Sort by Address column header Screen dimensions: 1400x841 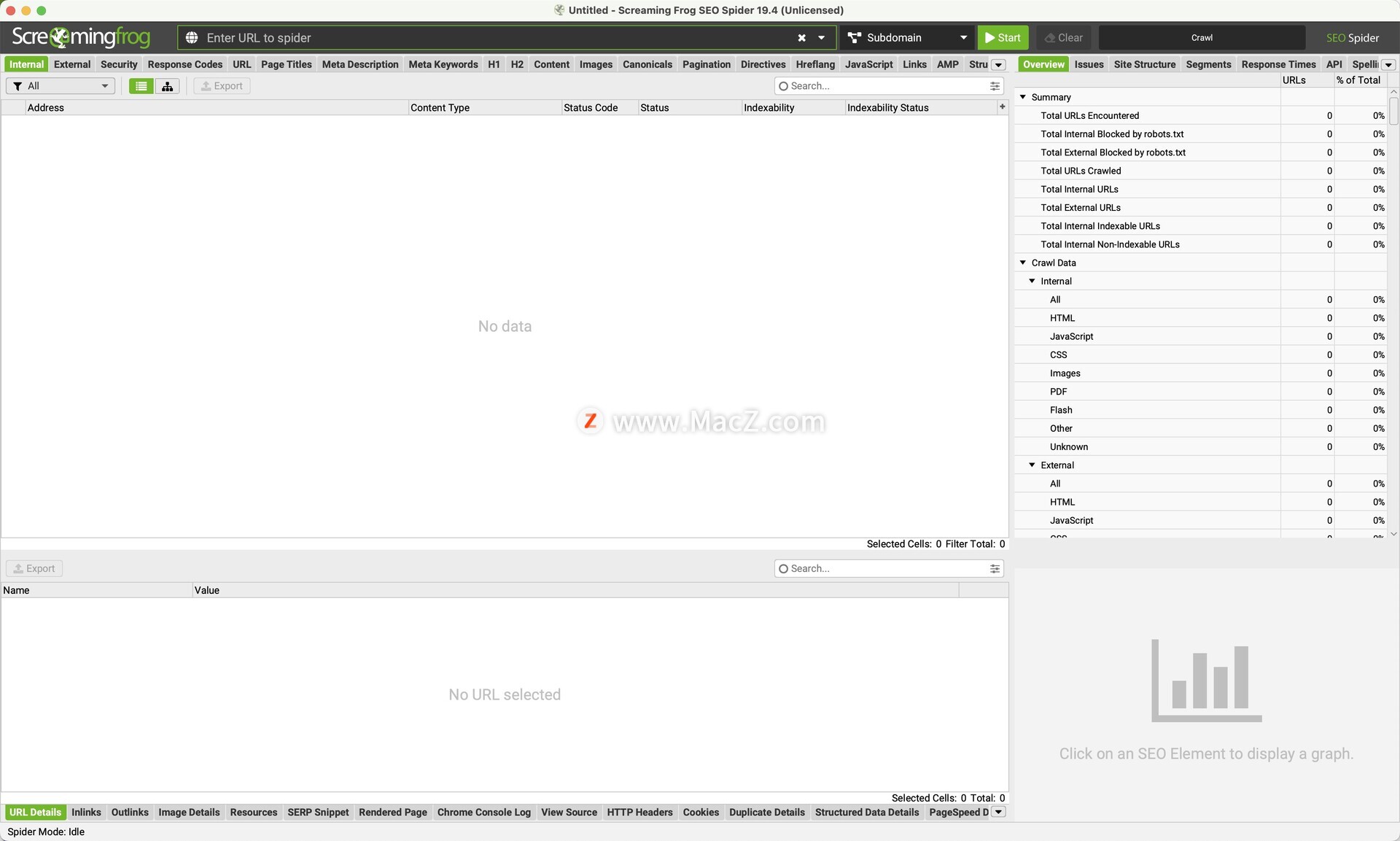[216, 107]
